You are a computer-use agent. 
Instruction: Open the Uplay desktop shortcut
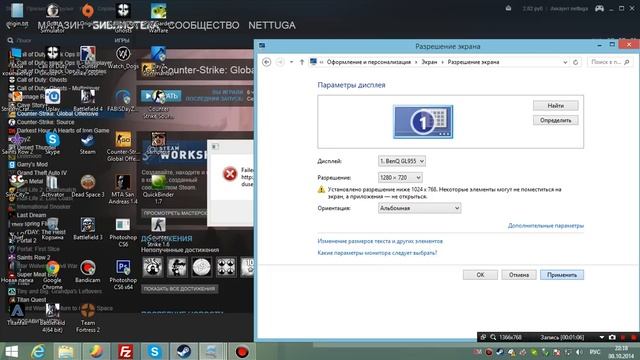click(x=53, y=100)
